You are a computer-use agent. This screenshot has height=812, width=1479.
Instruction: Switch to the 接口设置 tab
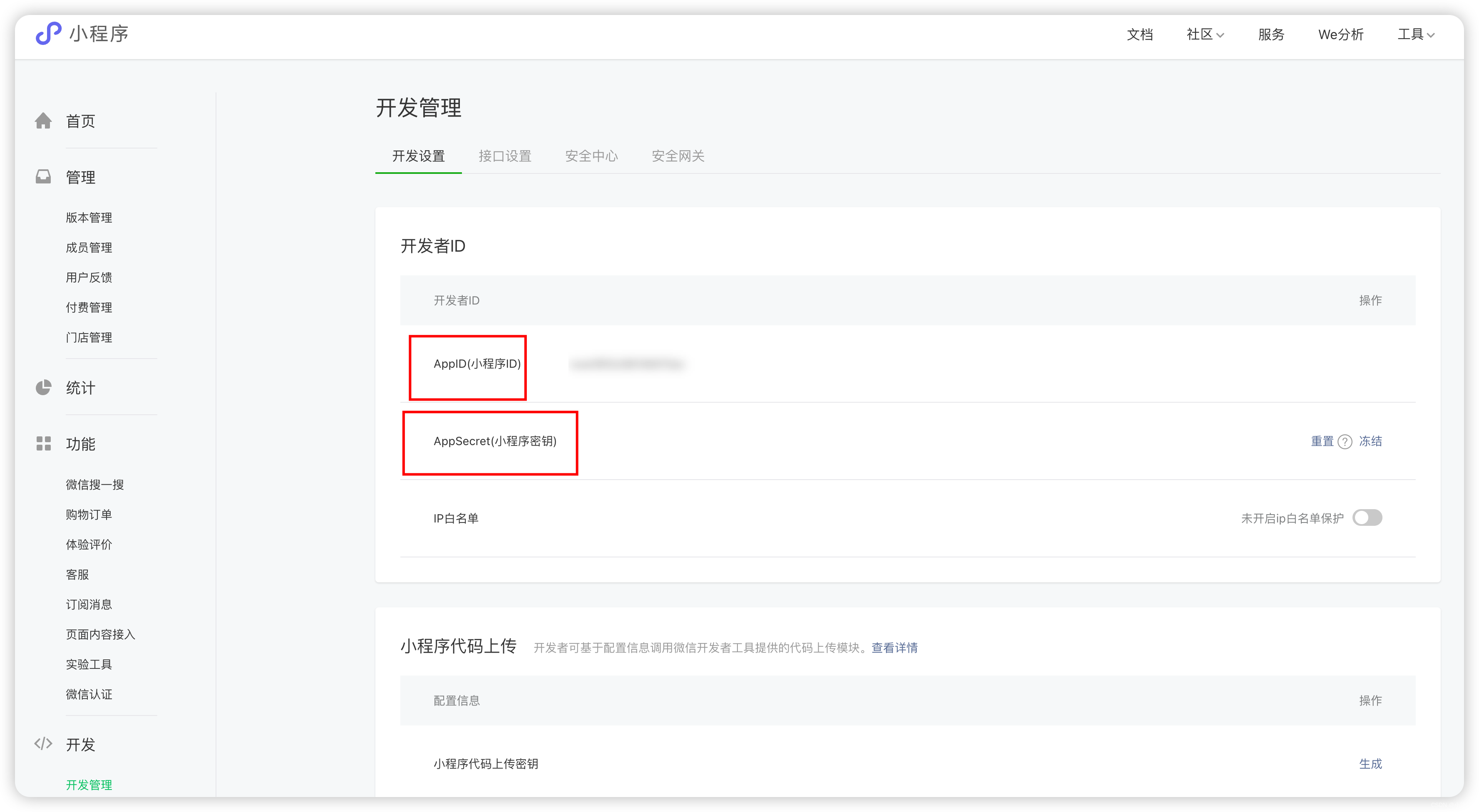click(505, 156)
